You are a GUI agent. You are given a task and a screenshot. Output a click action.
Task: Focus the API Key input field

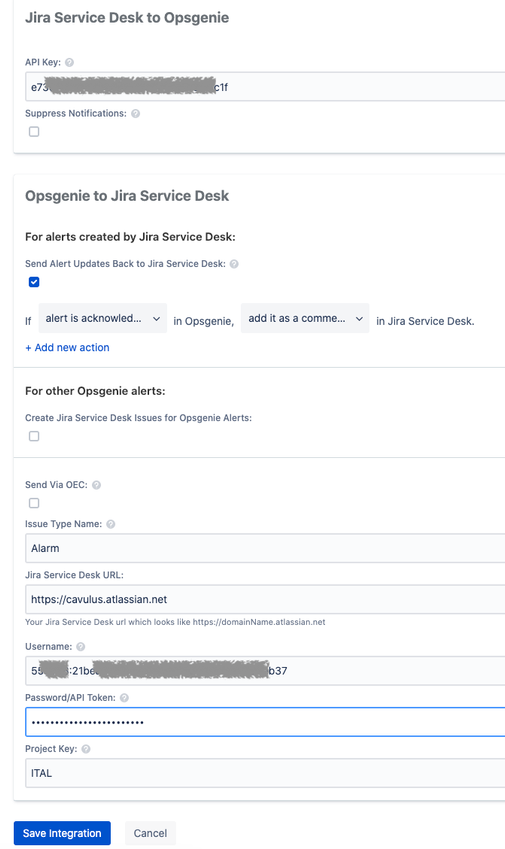tap(265, 87)
